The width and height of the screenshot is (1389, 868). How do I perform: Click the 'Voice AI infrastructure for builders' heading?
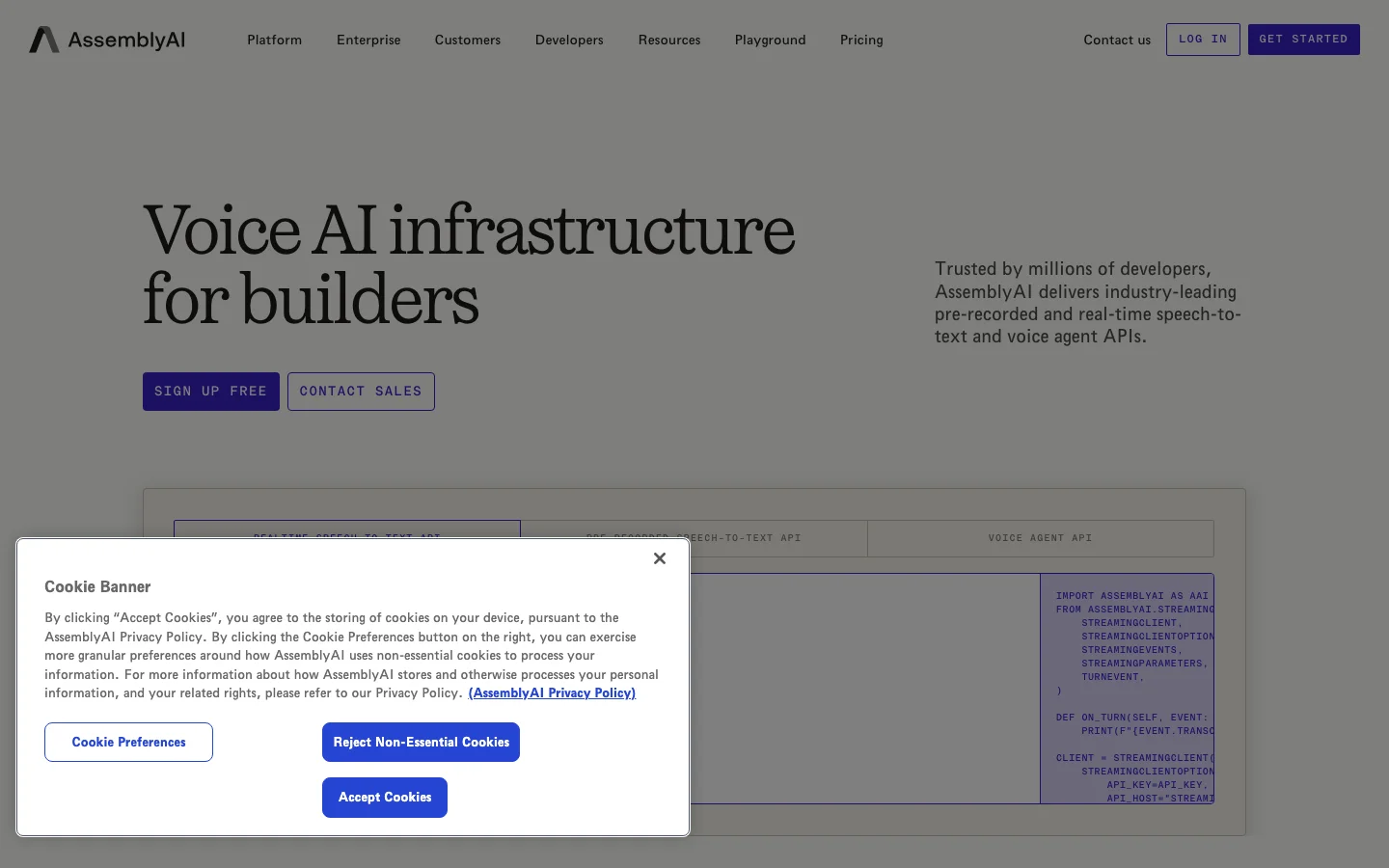469,264
